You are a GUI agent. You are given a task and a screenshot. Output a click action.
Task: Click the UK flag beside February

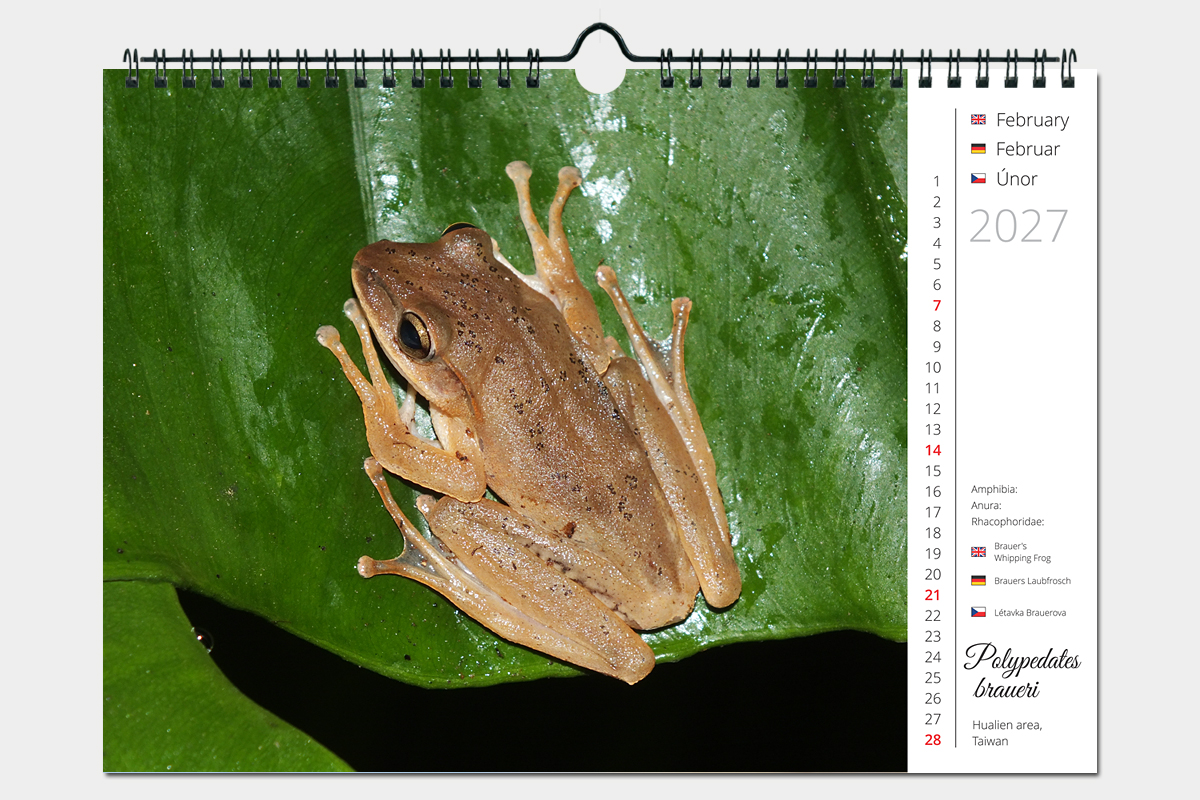point(978,120)
